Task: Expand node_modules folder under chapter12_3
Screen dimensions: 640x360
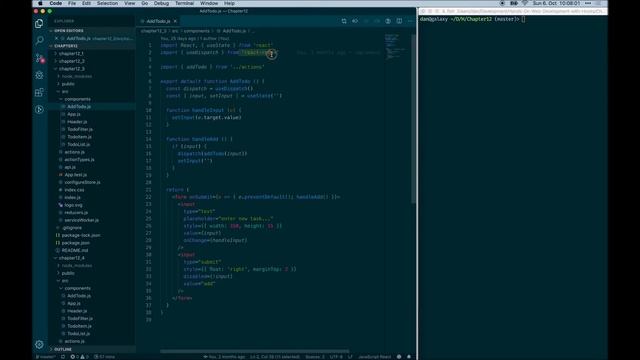Action: (76, 76)
